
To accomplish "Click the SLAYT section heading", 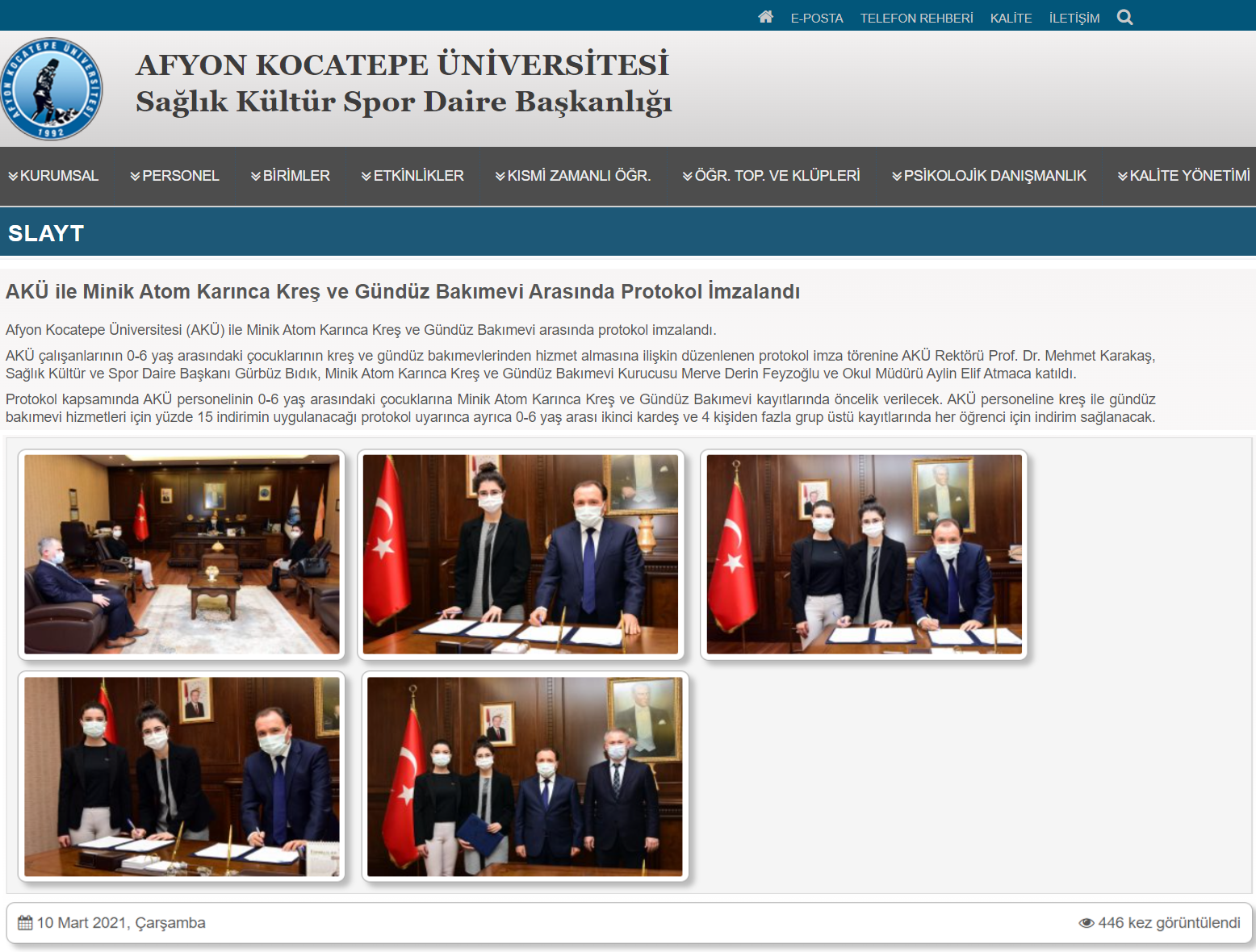I will click(46, 233).
